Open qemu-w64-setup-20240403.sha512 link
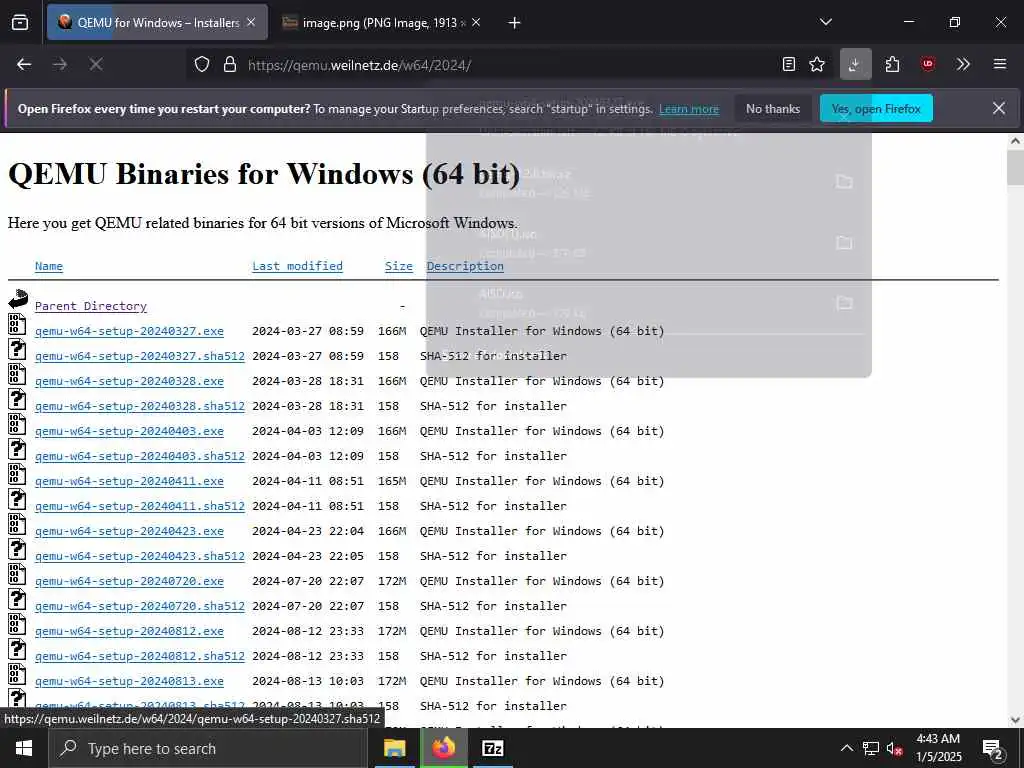The image size is (1024, 768). [x=140, y=456]
